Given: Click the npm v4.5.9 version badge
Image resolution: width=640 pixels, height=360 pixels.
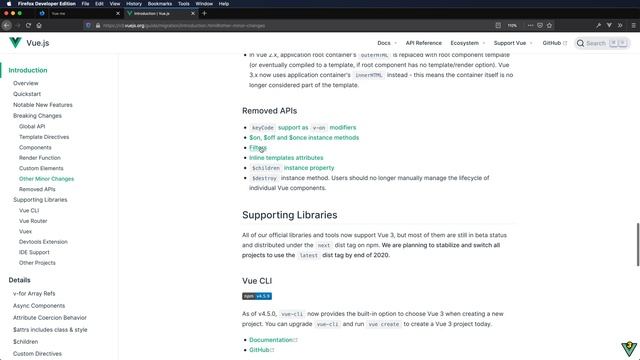Looking at the screenshot, I should [x=257, y=296].
